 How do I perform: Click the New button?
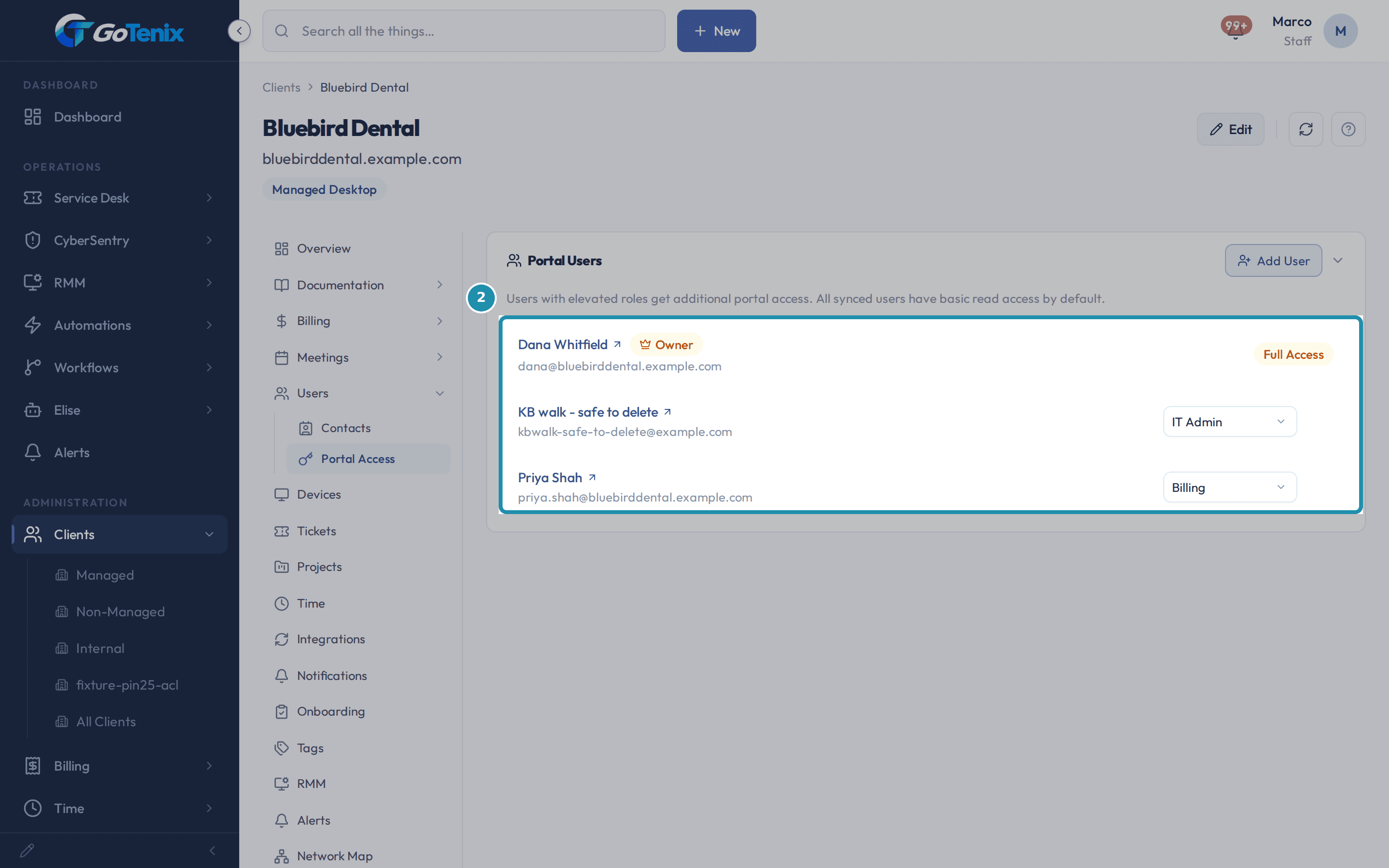[x=716, y=31]
